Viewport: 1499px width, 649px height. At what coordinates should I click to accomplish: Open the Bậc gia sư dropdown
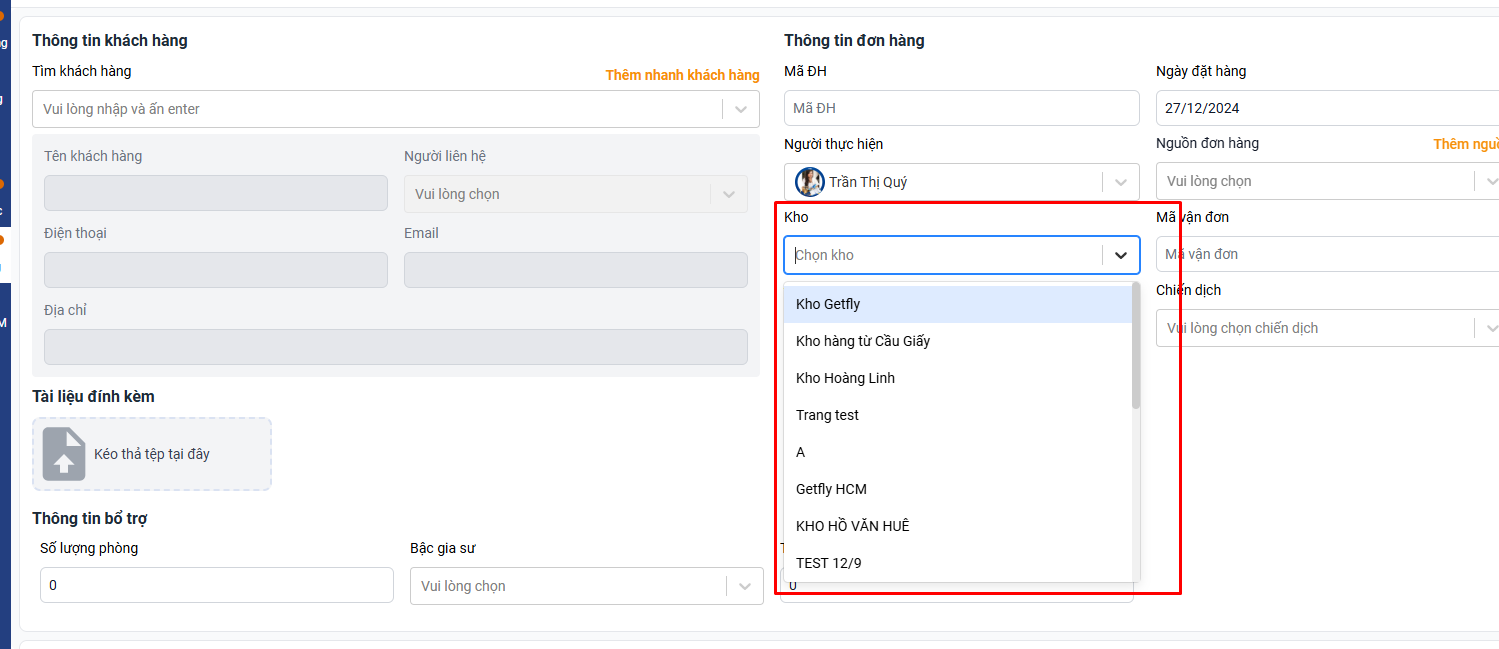click(584, 586)
